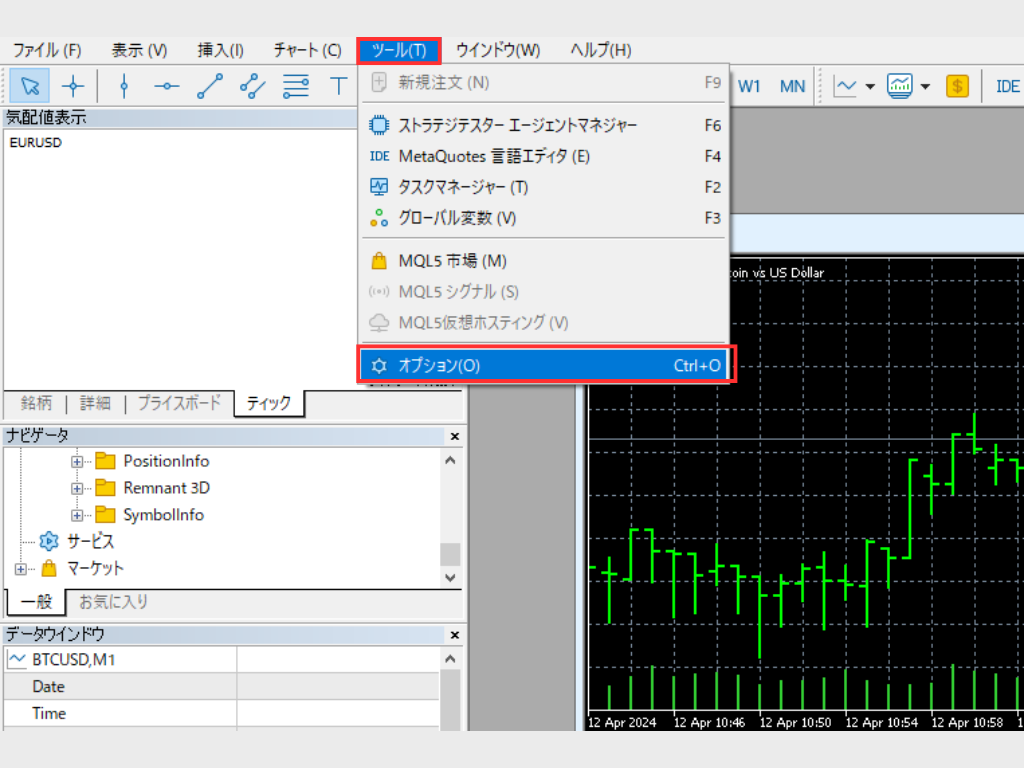1024x768 pixels.
Task: Switch to 詳細 tab
Action: click(95, 403)
